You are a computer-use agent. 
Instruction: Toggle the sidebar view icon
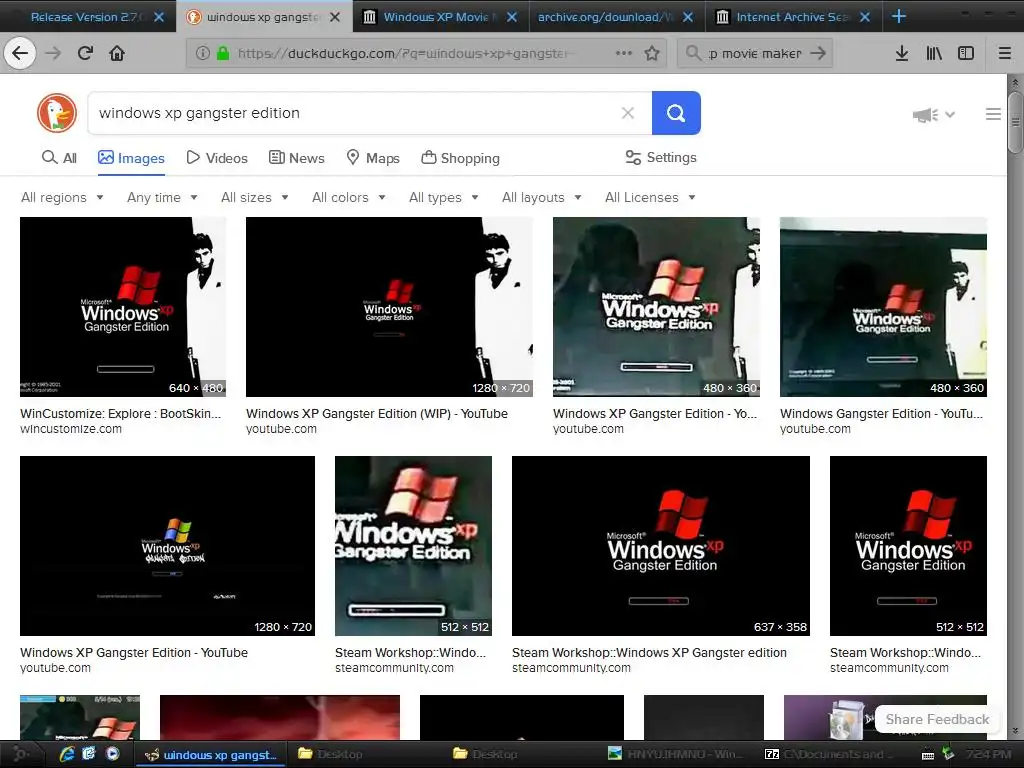coord(966,54)
